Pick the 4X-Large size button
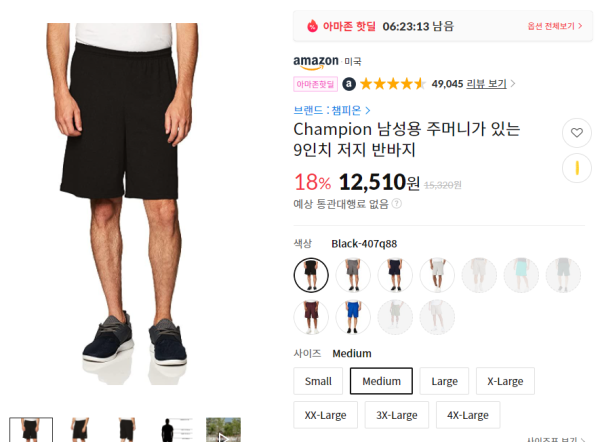 tap(468, 415)
